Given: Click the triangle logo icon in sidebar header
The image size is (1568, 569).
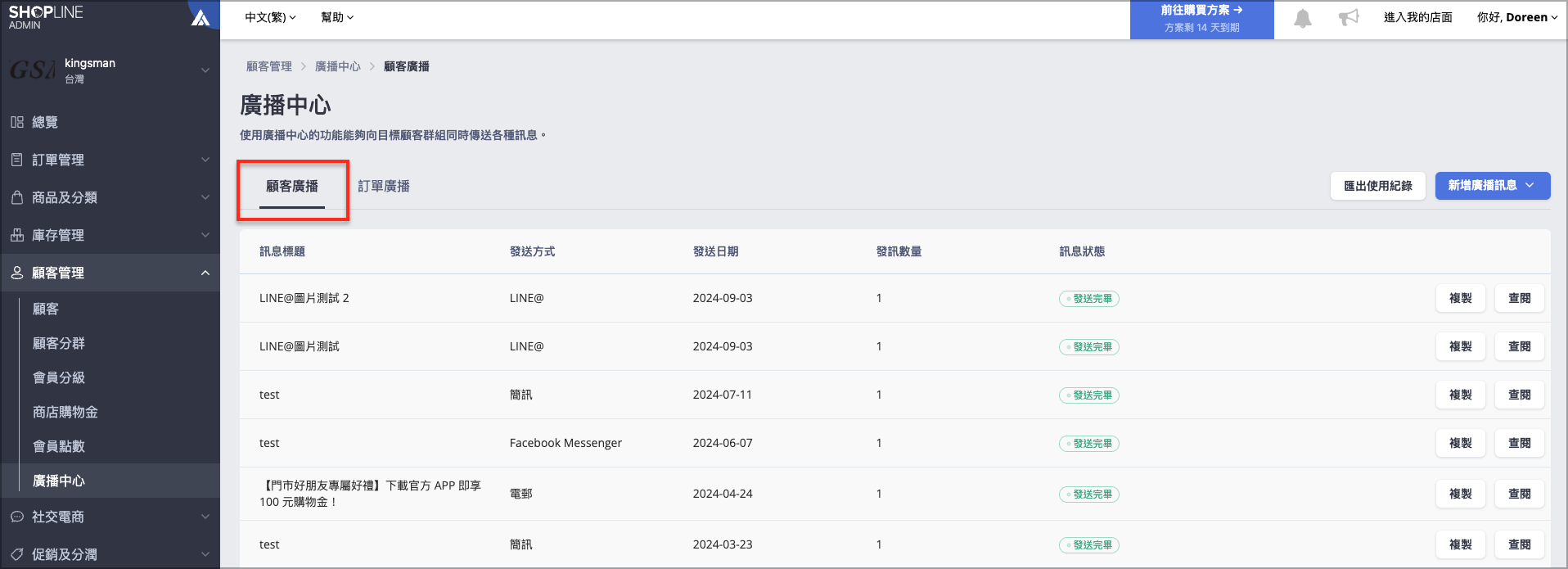Looking at the screenshot, I should coord(201,17).
